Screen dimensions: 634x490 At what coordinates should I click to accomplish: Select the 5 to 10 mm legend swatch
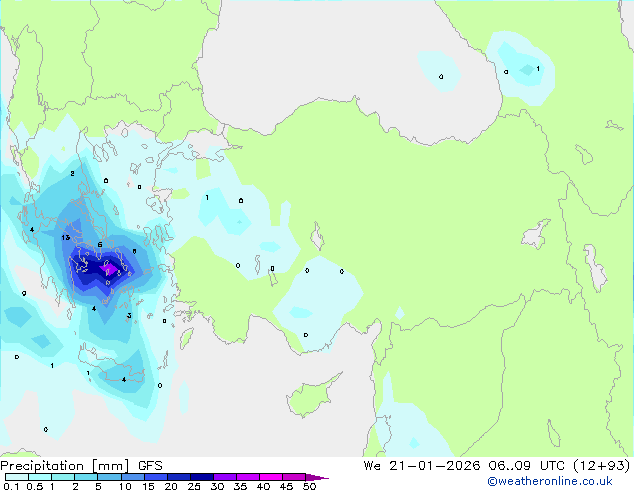pos(109,477)
